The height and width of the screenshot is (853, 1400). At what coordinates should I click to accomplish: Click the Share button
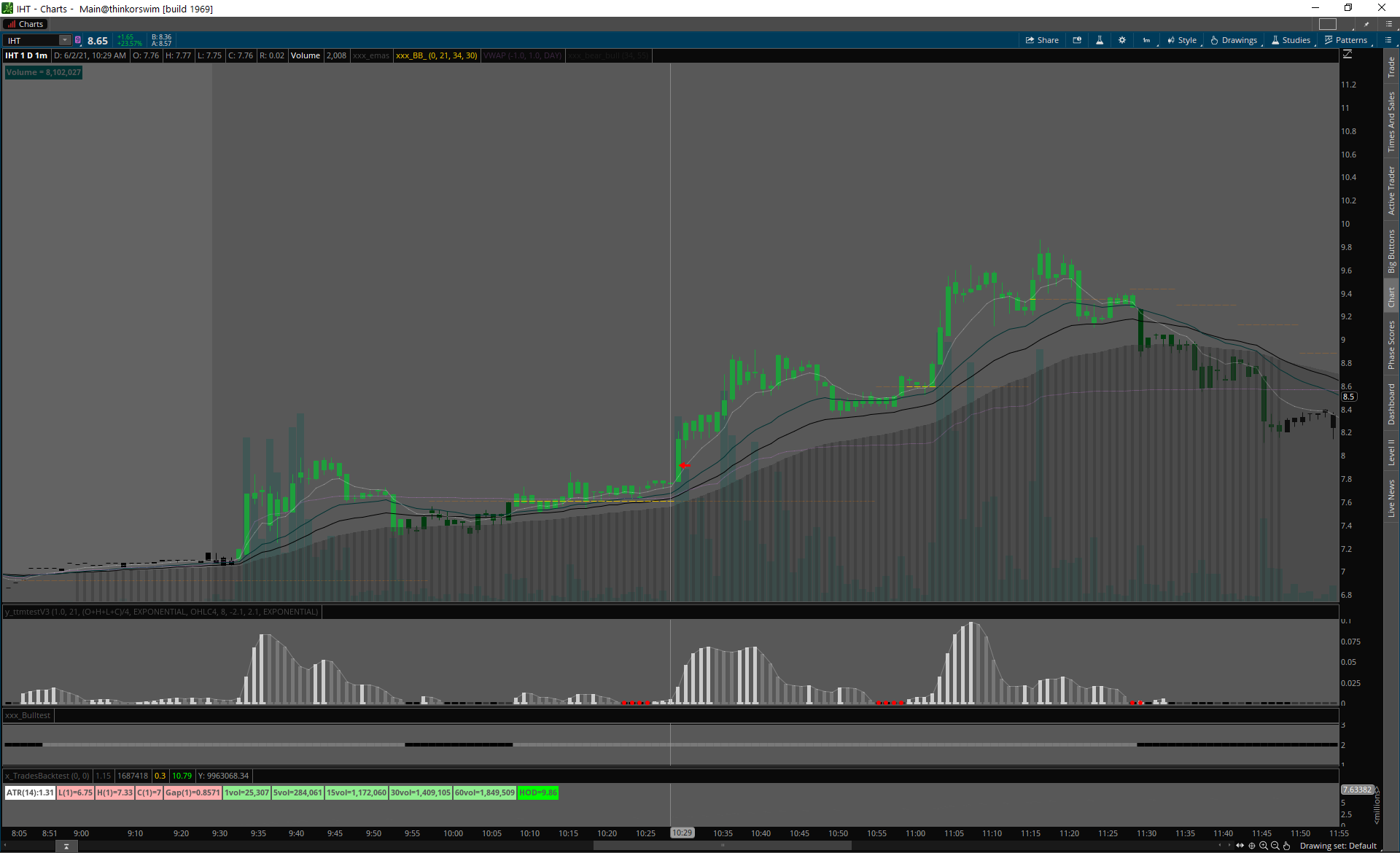[1042, 40]
